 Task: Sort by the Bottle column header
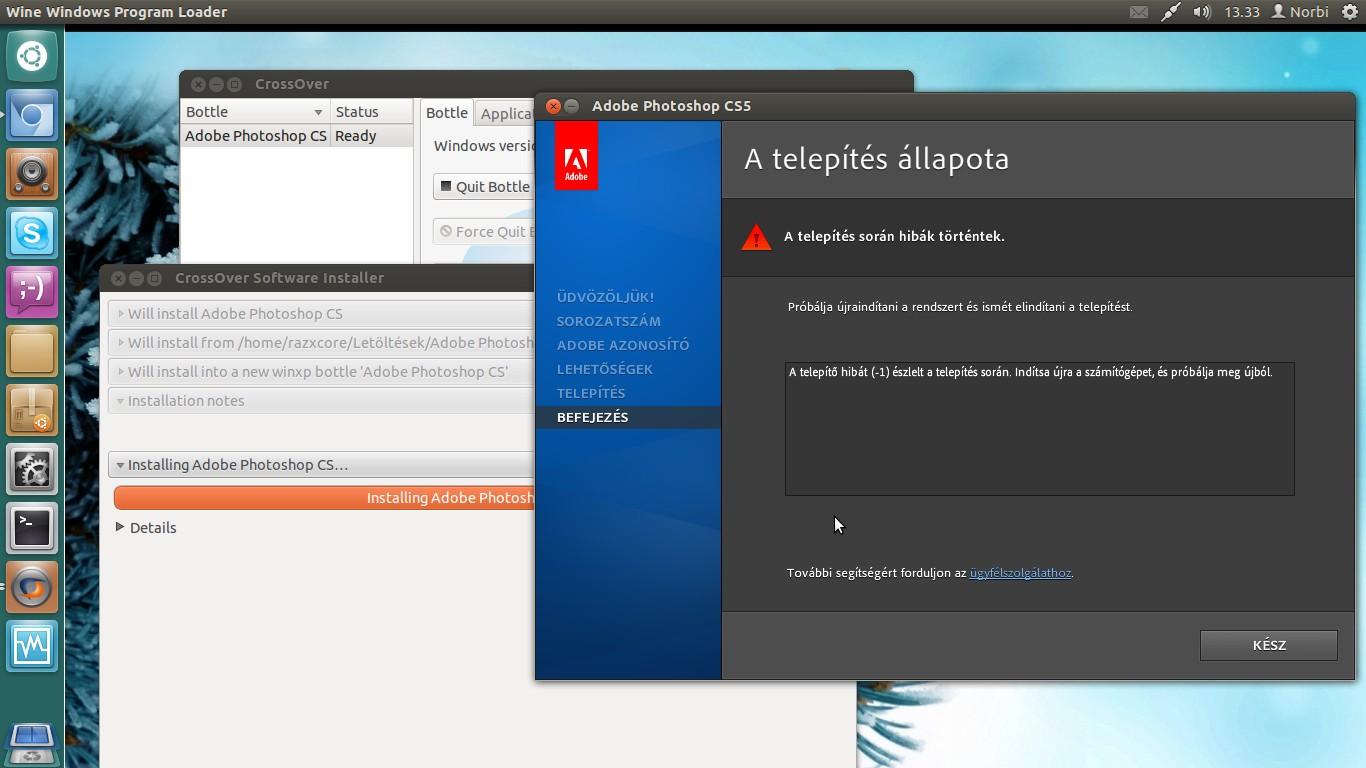(255, 112)
